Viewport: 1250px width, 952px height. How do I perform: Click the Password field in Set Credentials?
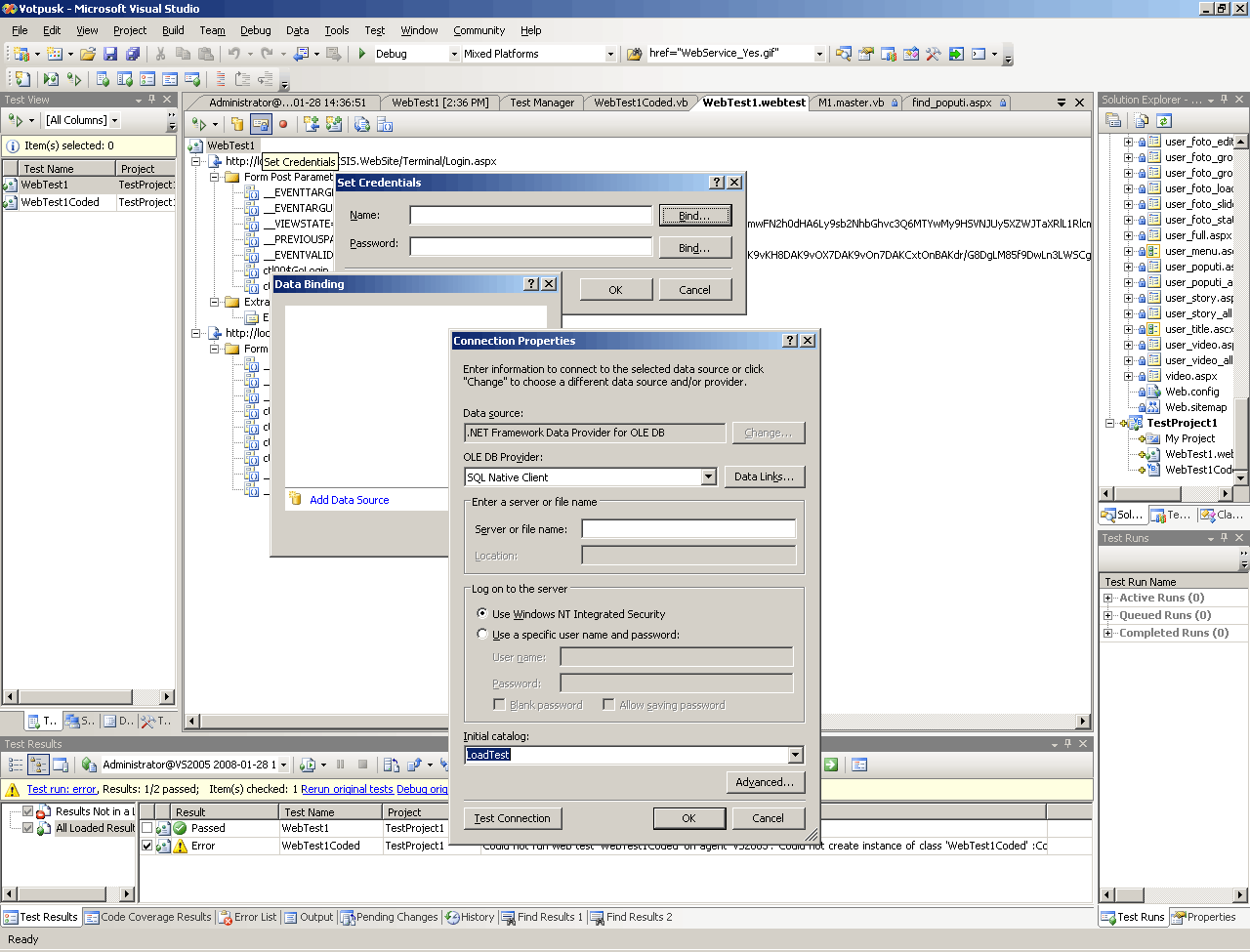click(530, 247)
